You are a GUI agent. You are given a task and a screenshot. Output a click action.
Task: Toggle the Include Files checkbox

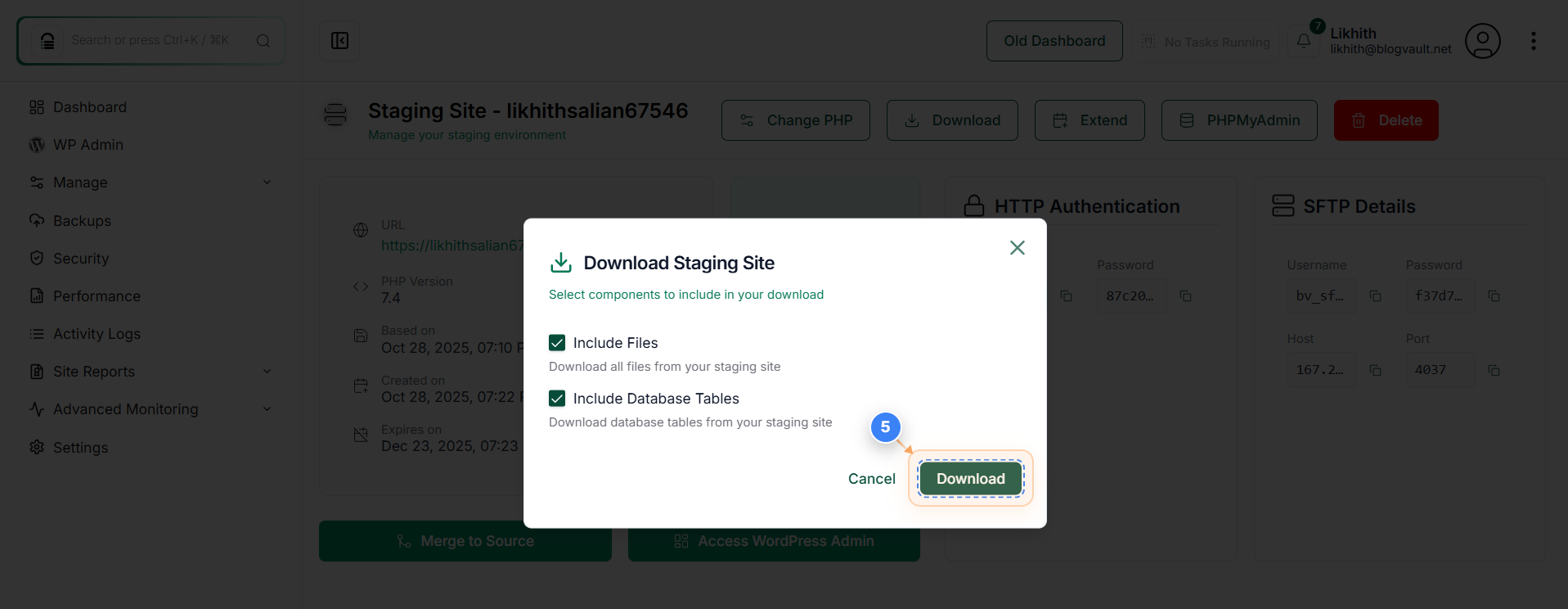557,343
